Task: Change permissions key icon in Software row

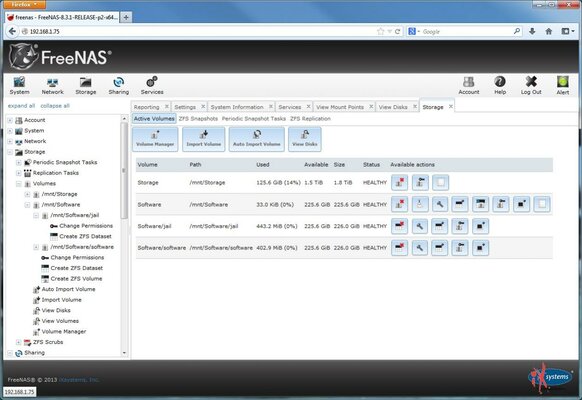Action: [501, 204]
